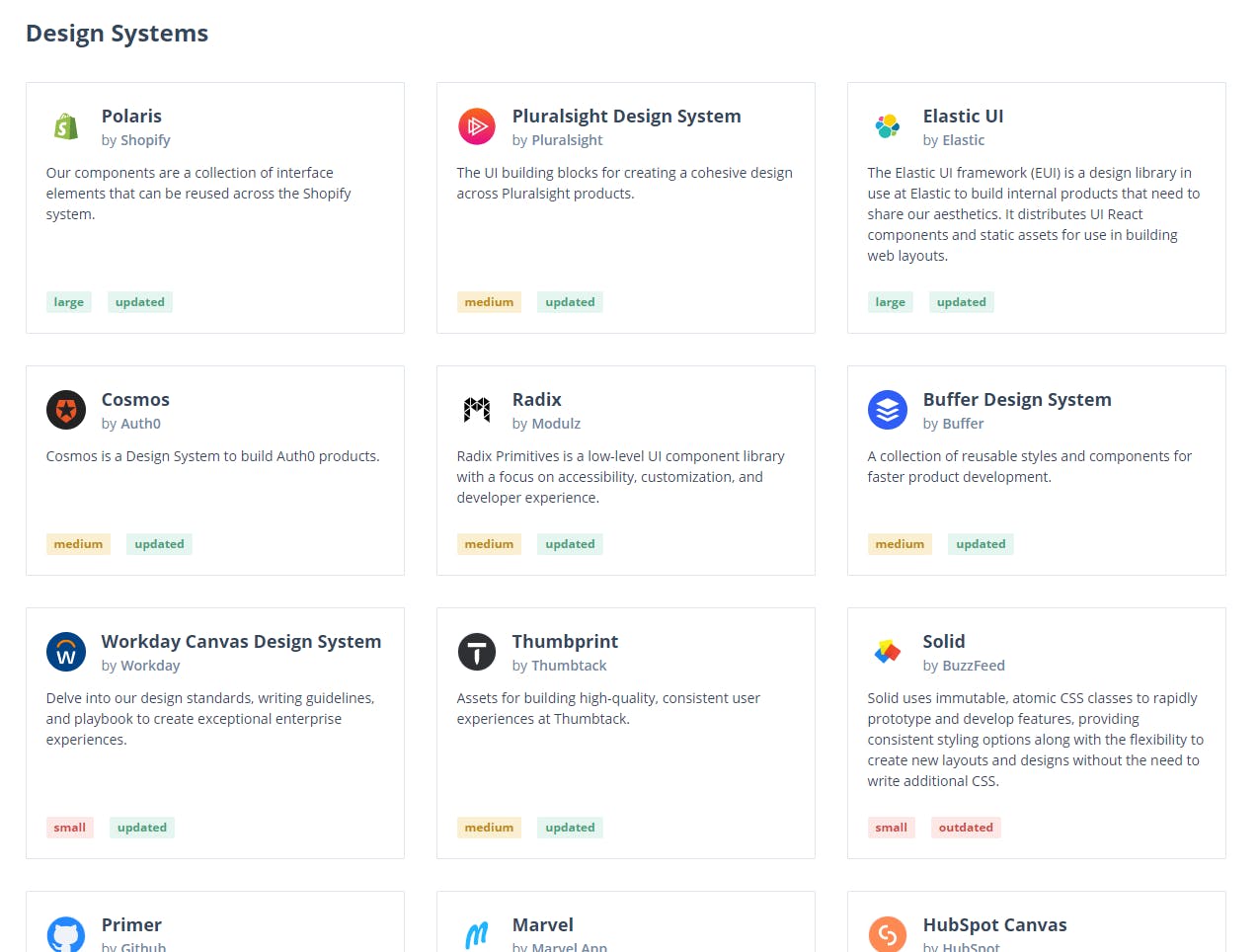Click the Shopify logo on the Polaris card

66,126
